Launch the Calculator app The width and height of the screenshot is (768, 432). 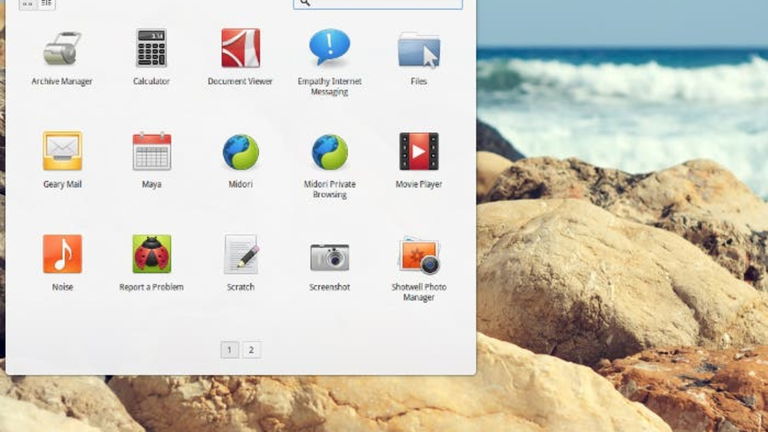coord(151,48)
